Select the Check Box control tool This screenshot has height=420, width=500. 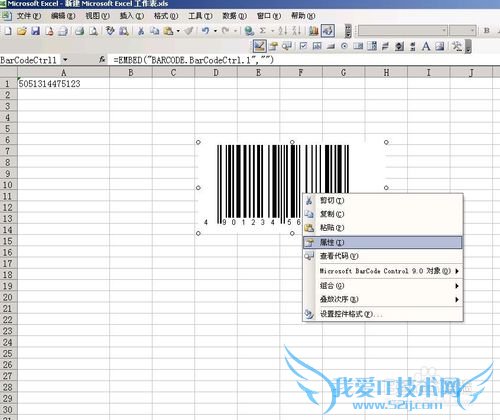(303, 46)
